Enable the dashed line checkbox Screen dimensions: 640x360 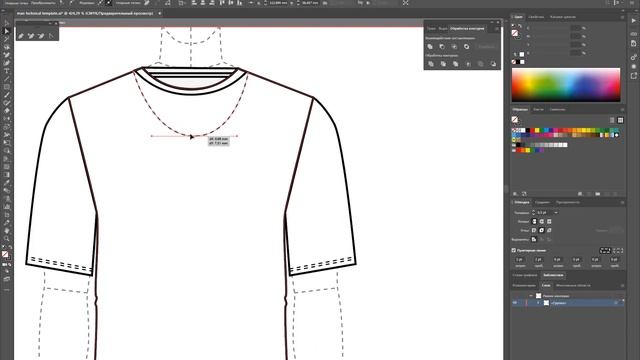click(x=514, y=250)
